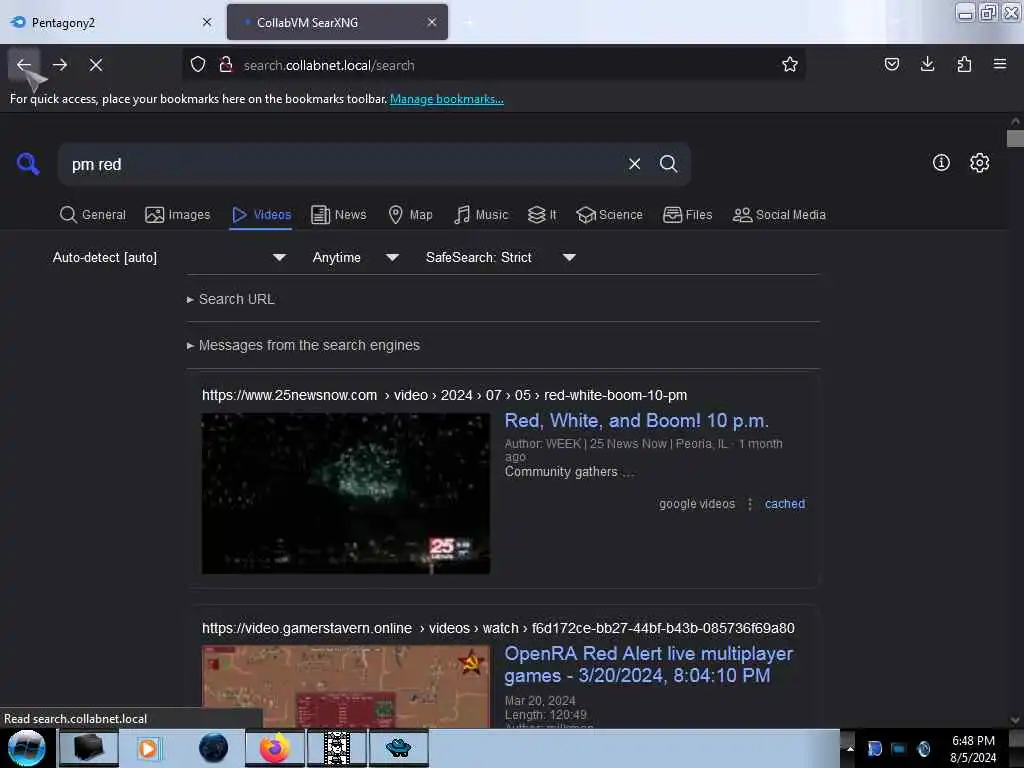Submit search with the magnifier button

(x=668, y=164)
